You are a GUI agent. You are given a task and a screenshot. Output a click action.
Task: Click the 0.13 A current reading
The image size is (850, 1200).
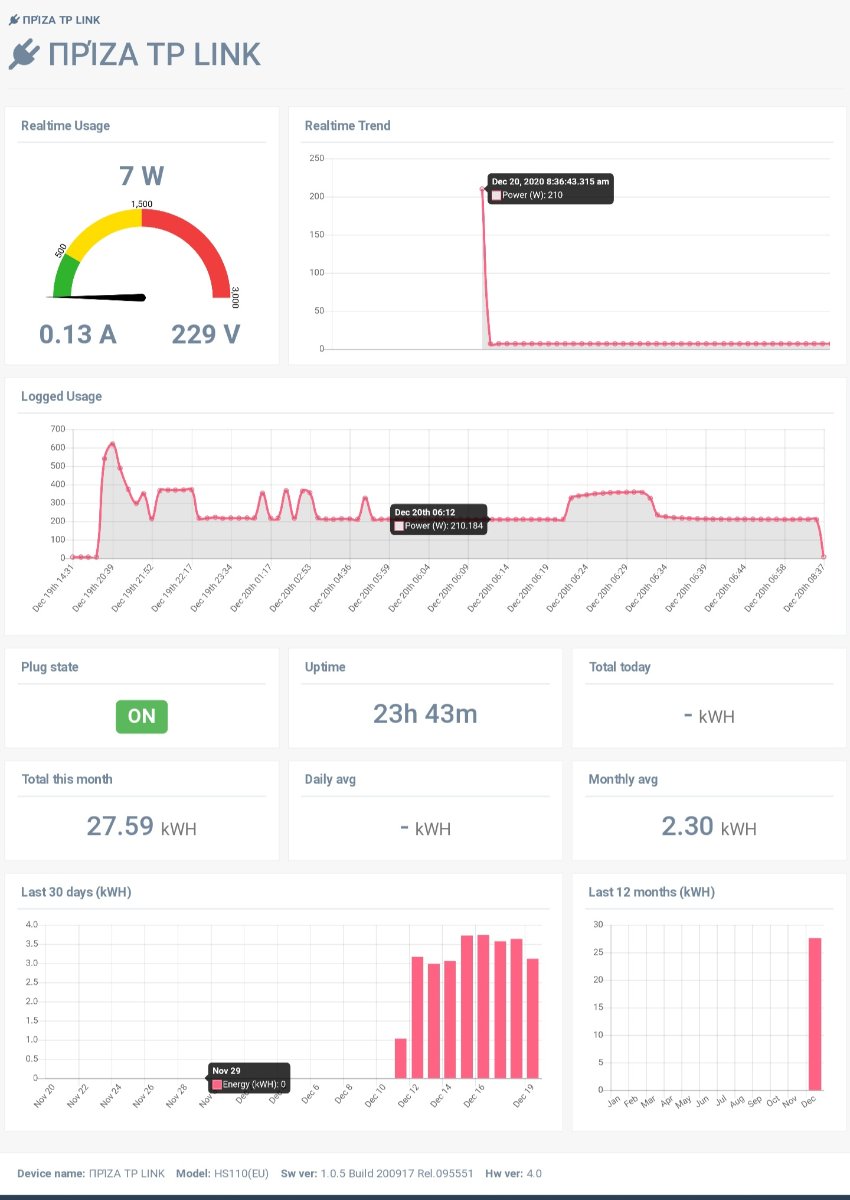pyautogui.click(x=78, y=334)
